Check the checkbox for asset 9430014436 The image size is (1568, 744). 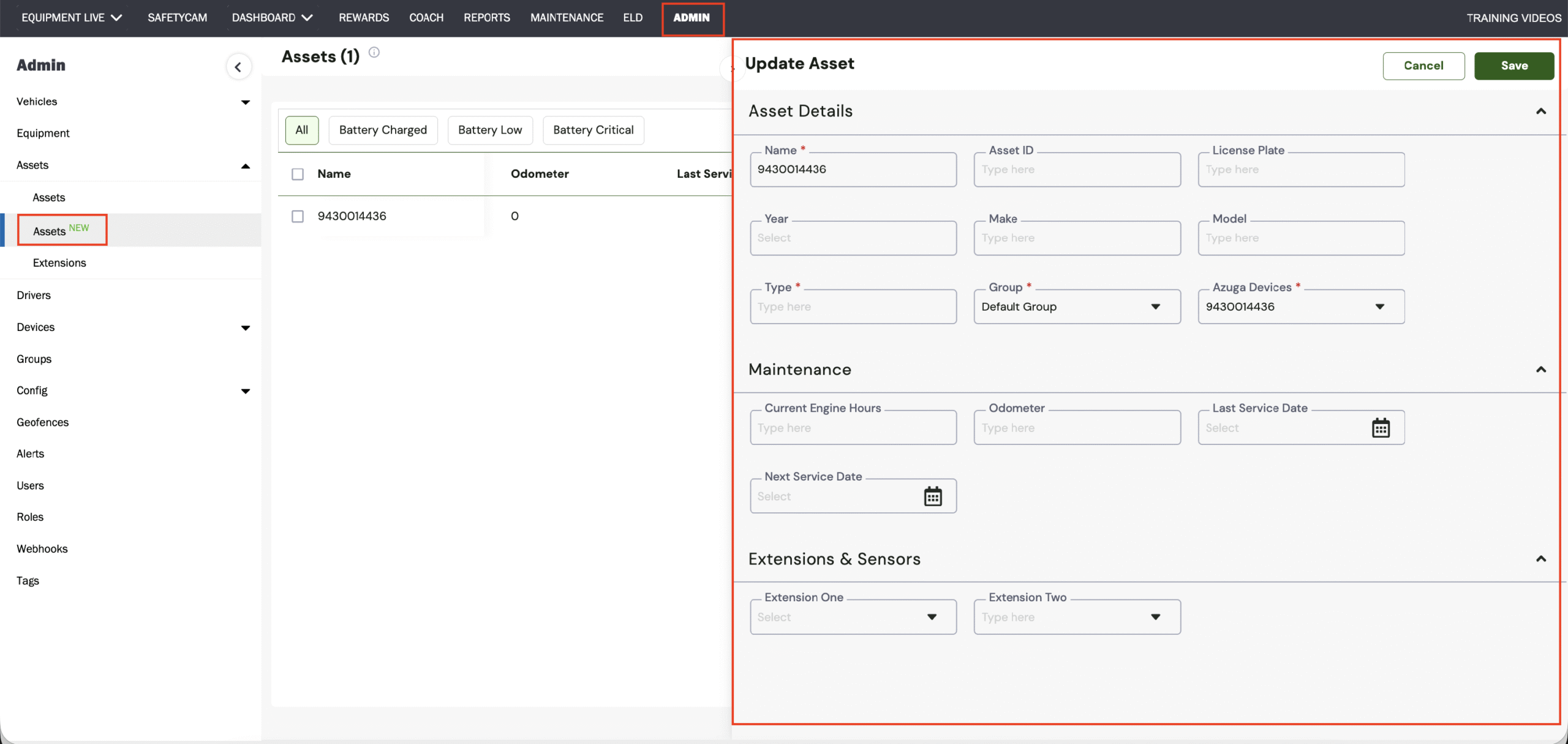(x=298, y=216)
